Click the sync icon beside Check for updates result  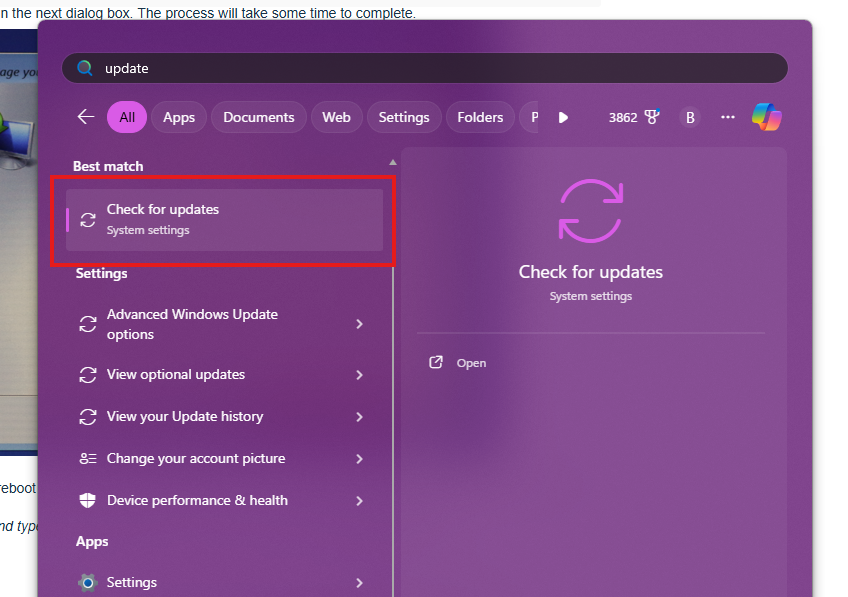(88, 220)
